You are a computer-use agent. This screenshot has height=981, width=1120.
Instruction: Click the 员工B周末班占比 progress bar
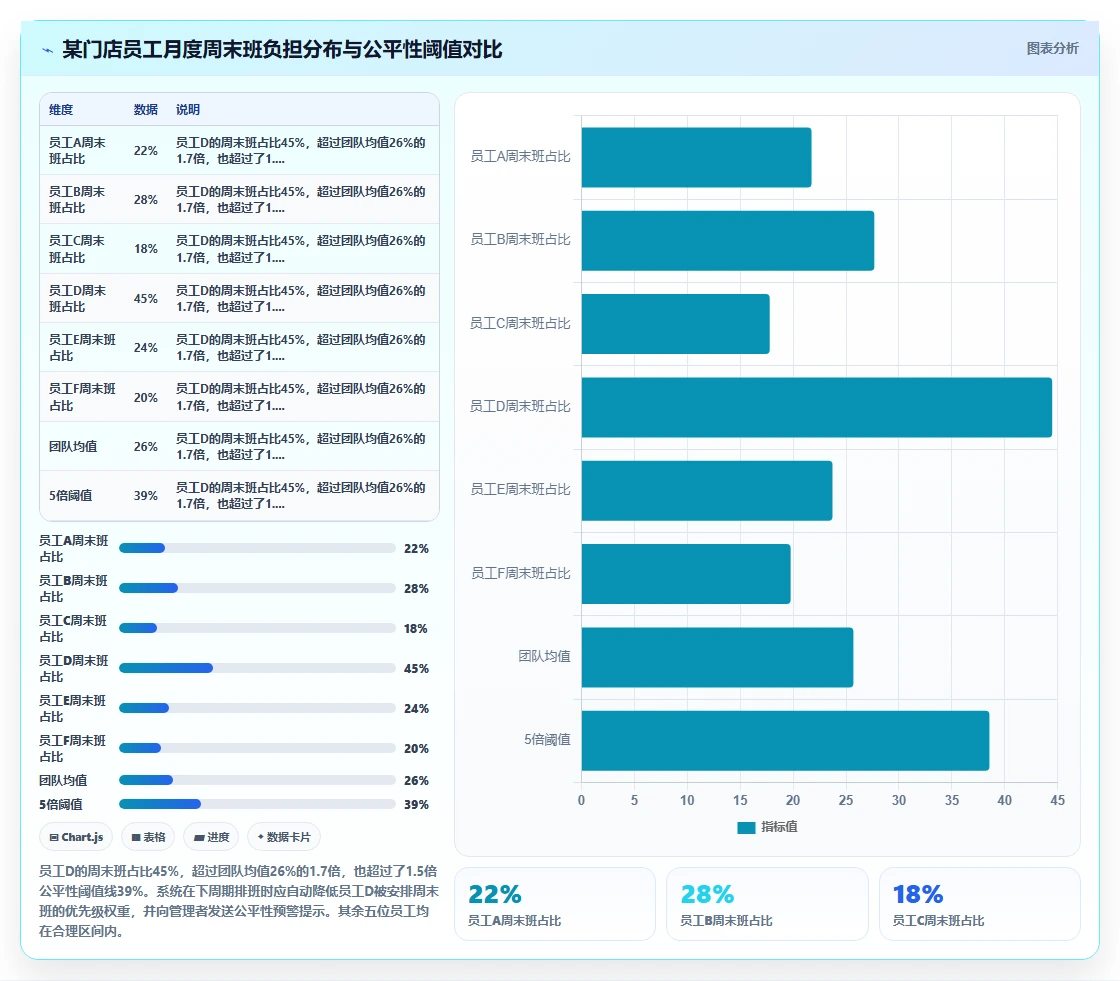point(257,588)
